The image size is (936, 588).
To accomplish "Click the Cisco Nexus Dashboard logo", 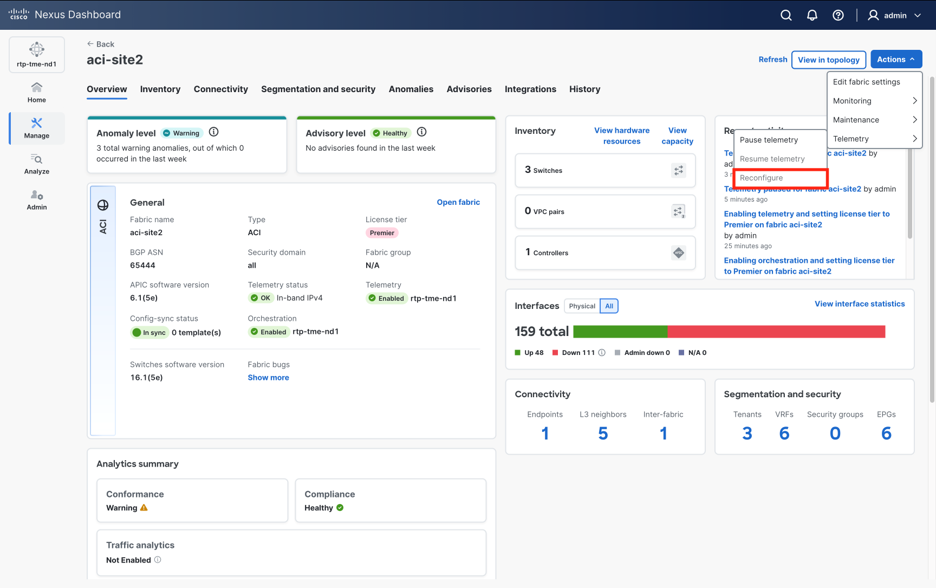I will point(64,14).
